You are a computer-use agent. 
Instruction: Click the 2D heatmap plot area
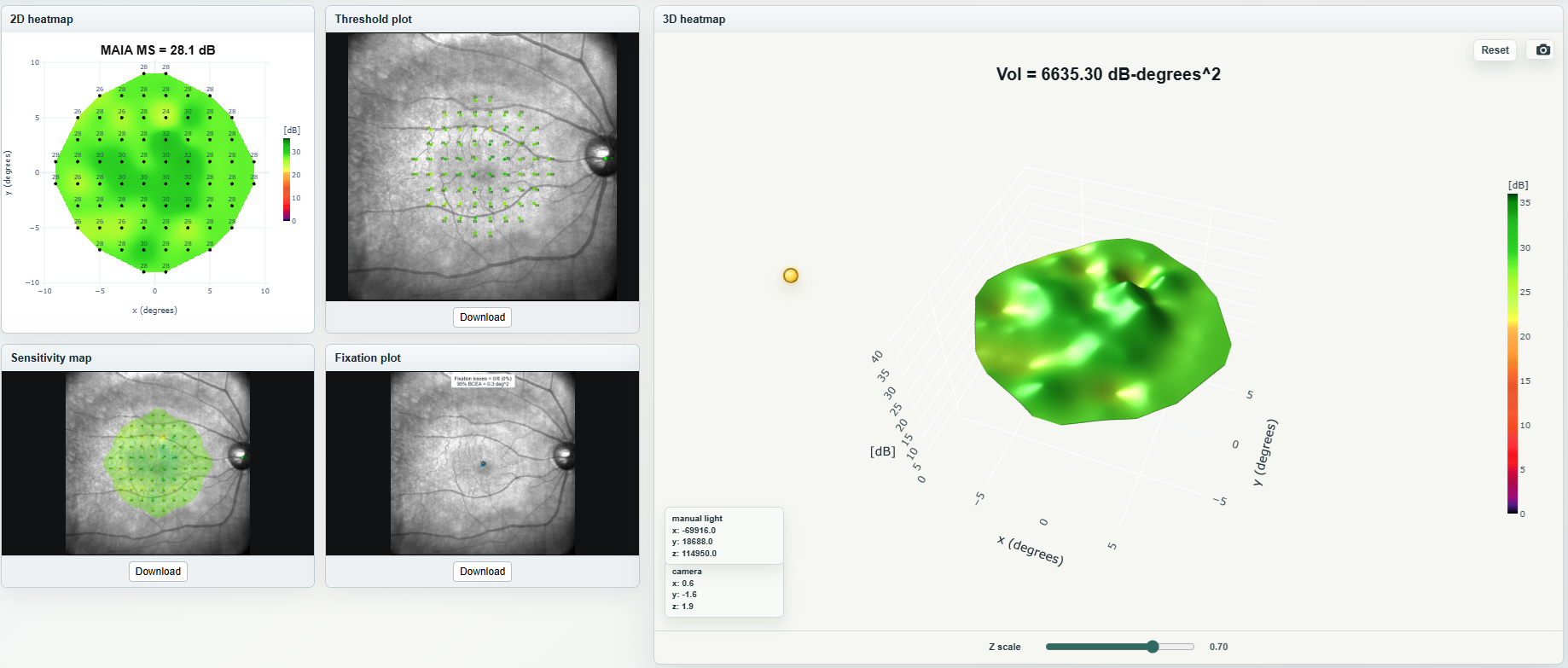pos(154,172)
